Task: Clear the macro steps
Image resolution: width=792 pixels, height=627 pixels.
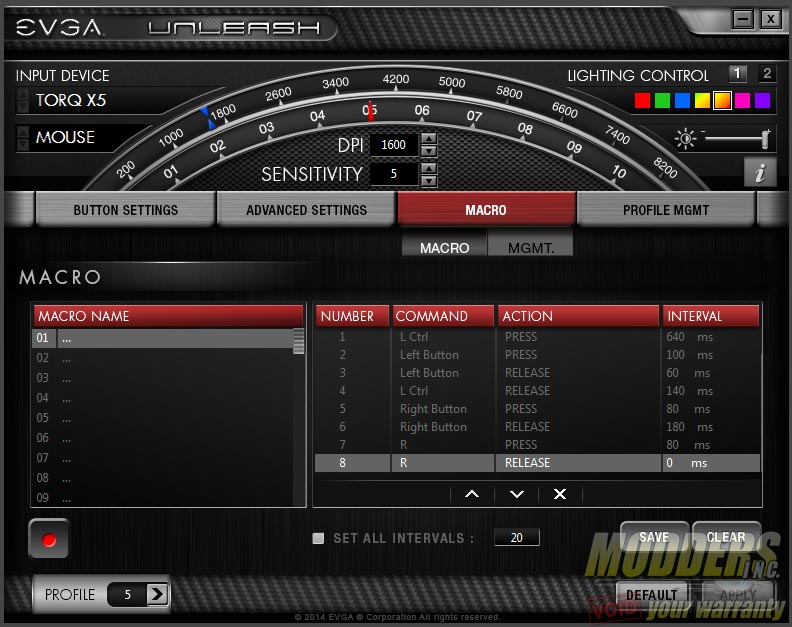Action: (x=726, y=537)
